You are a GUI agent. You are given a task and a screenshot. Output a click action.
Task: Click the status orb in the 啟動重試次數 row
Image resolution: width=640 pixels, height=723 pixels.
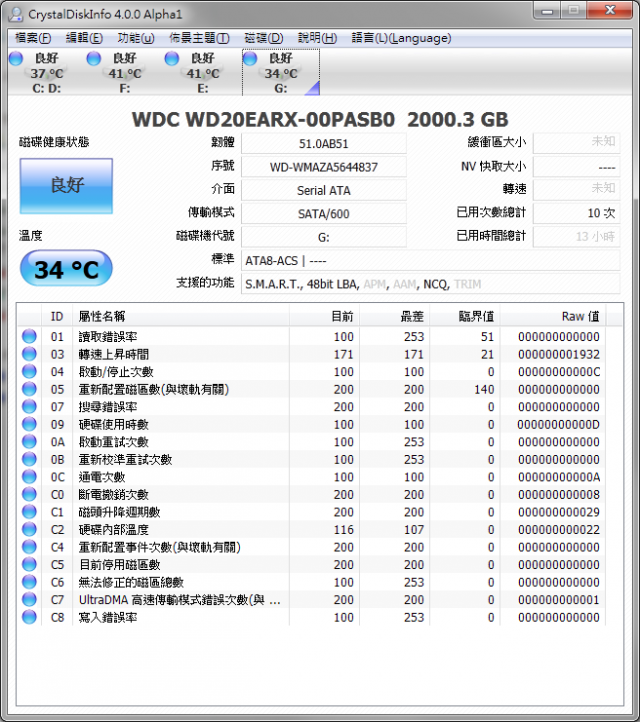pos(29,441)
